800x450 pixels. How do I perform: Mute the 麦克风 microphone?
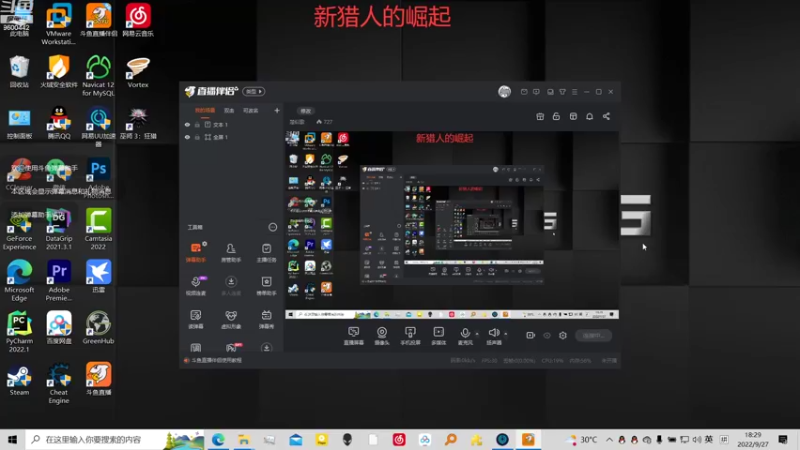(465, 336)
